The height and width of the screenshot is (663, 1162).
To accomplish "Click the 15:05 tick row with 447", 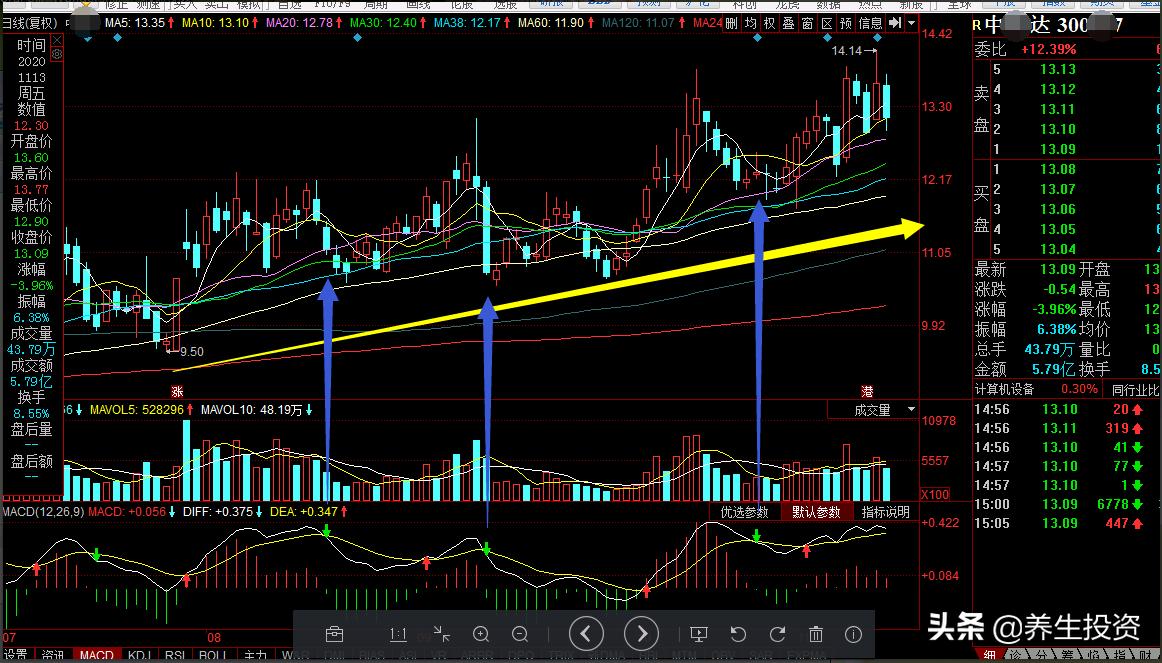I will [x=1066, y=524].
